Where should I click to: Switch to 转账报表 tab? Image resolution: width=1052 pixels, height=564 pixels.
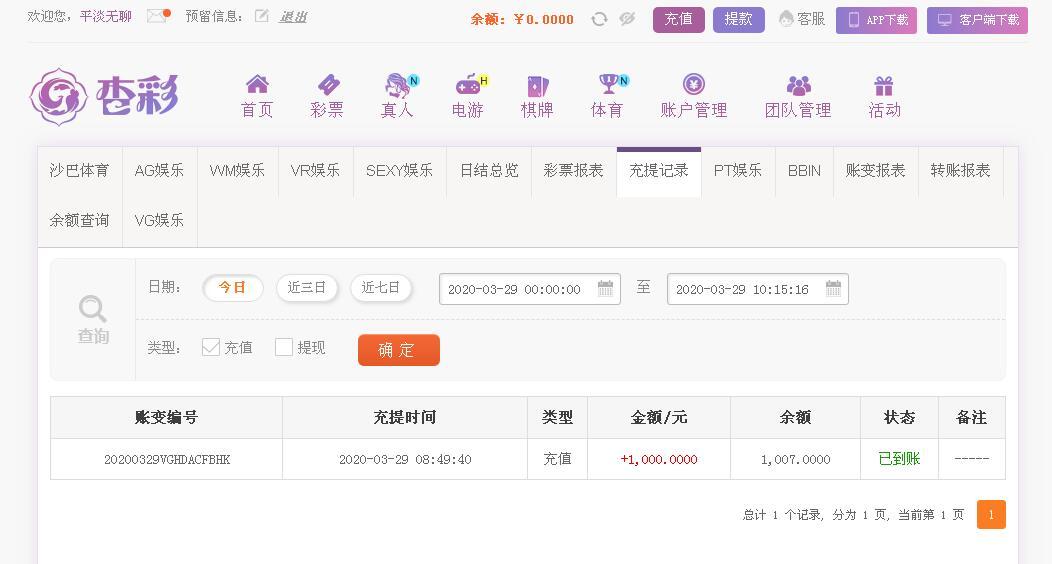961,171
